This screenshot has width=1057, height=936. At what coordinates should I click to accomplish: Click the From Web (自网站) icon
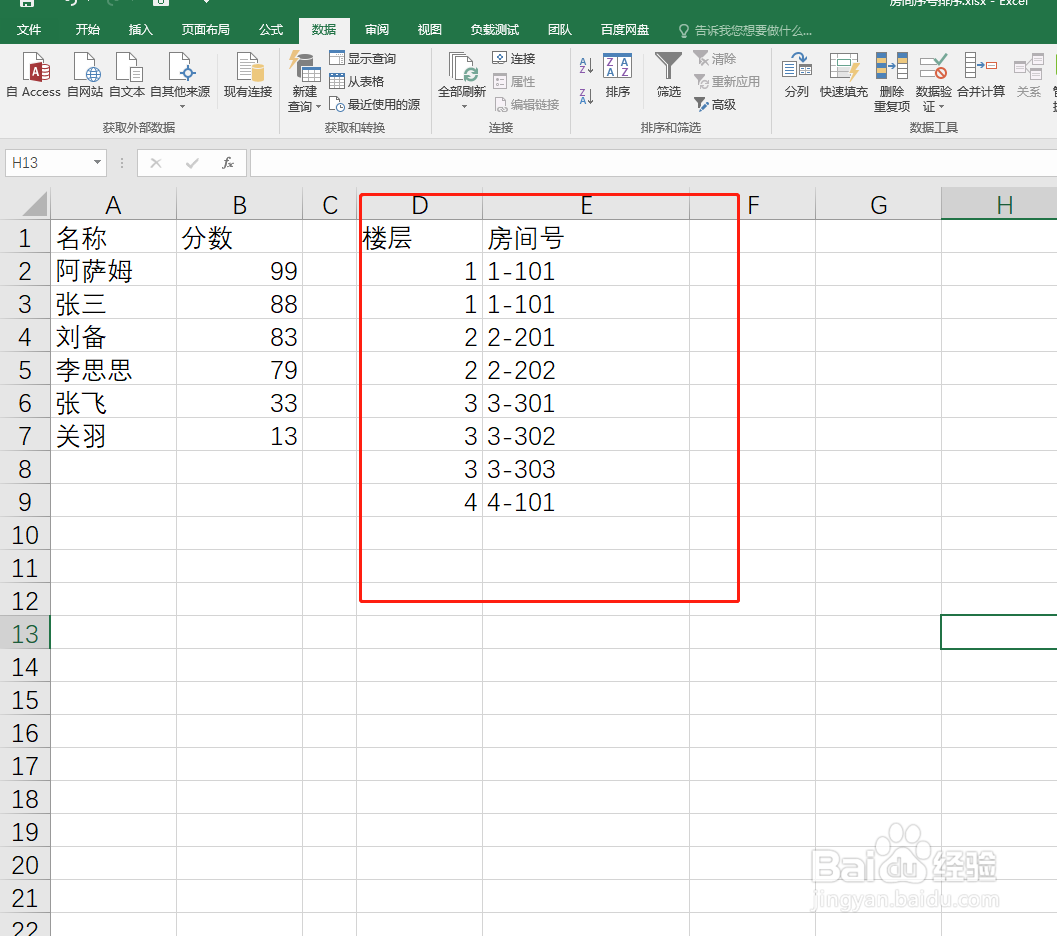86,75
